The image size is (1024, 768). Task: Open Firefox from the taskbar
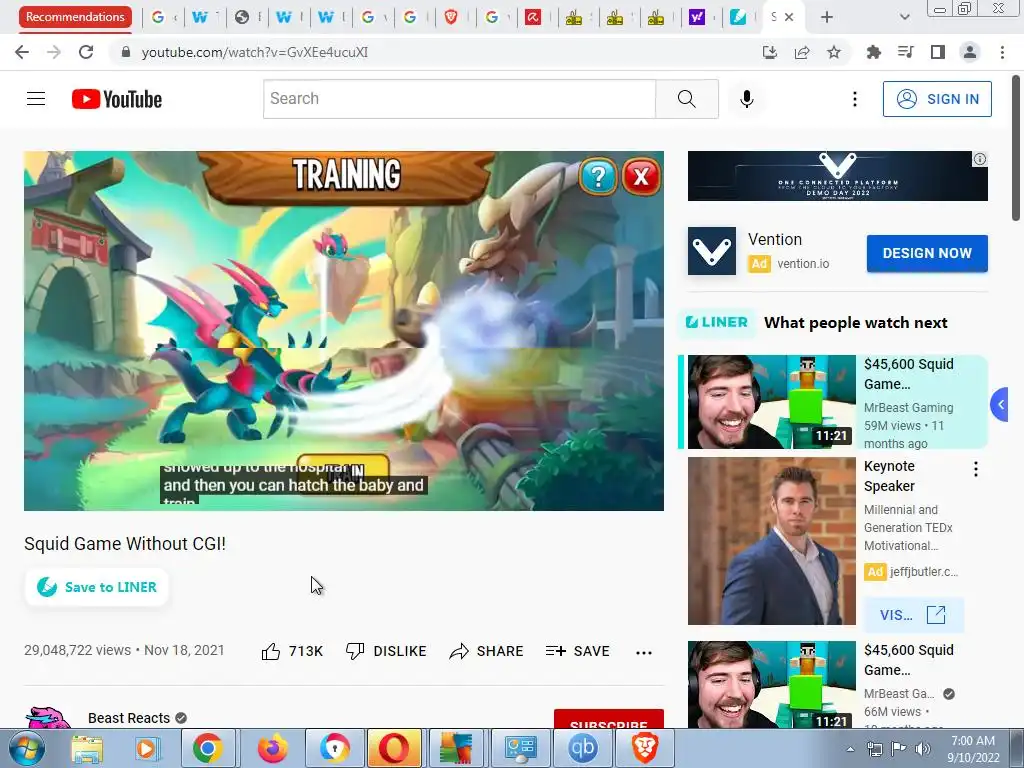coord(272,748)
